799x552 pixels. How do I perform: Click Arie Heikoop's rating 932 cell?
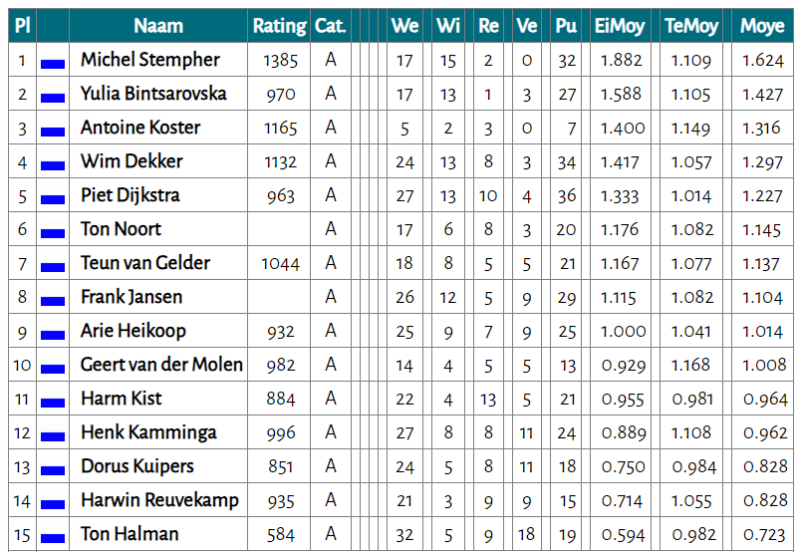pyautogui.click(x=280, y=331)
